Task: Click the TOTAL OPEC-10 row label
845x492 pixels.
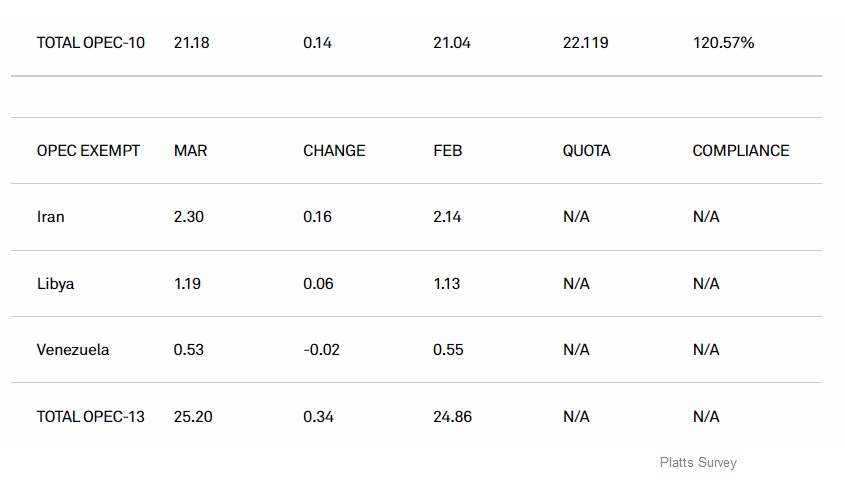Action: [x=91, y=43]
